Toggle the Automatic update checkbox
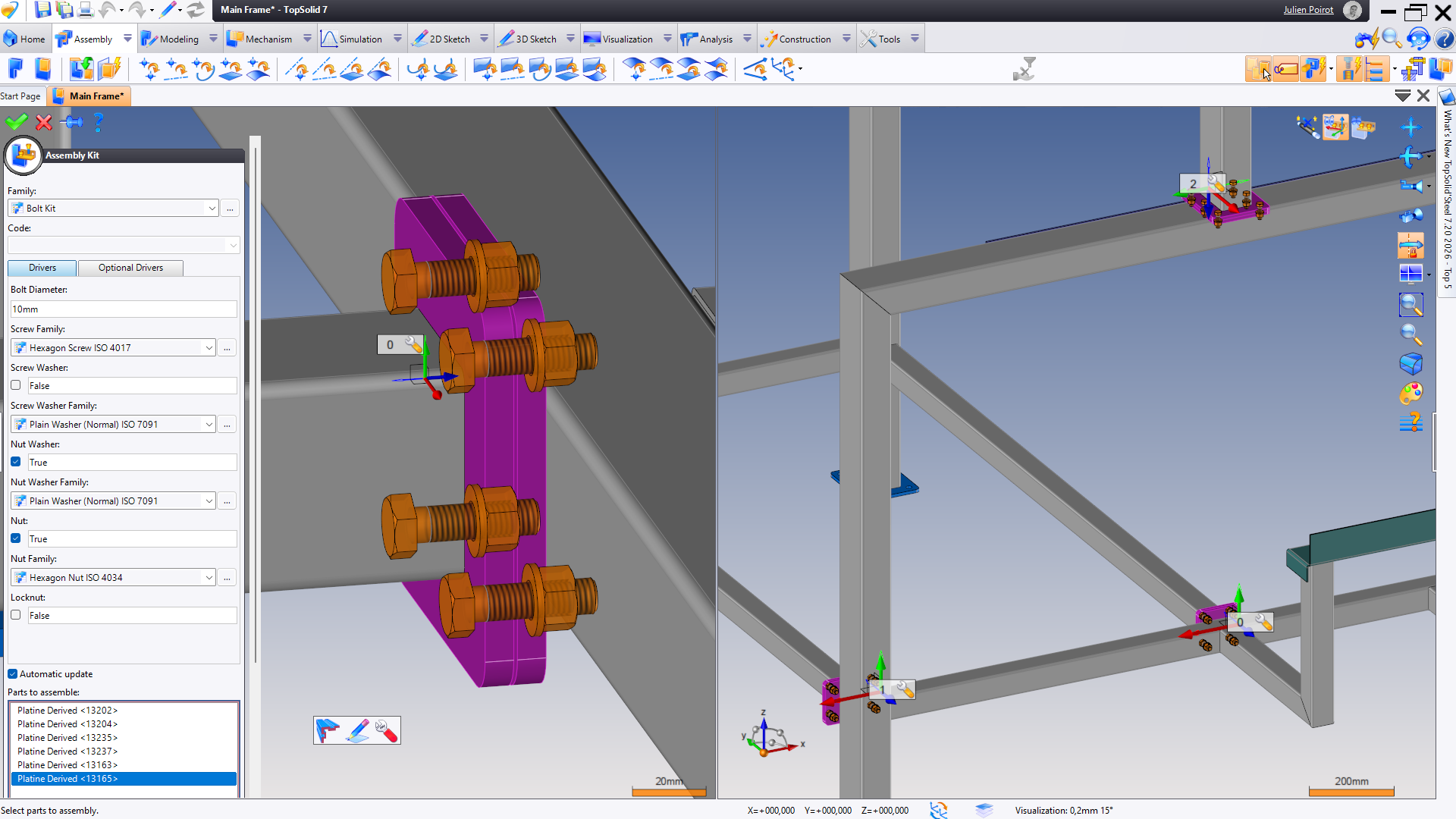Viewport: 1456px width, 819px height. click(x=13, y=674)
